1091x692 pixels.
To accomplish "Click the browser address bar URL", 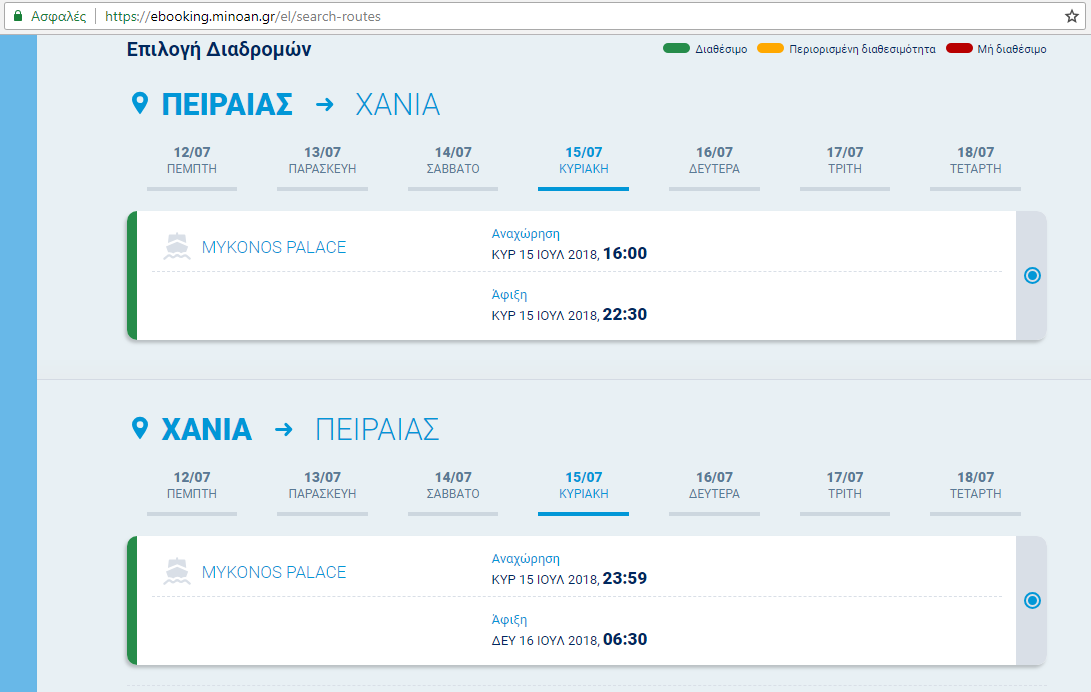I will tap(243, 16).
